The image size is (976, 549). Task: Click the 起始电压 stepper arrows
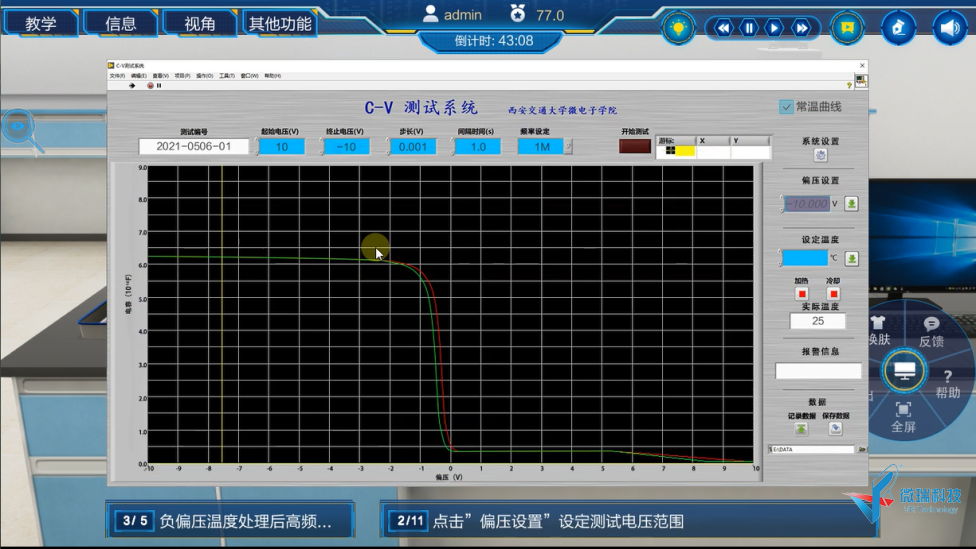pyautogui.click(x=256, y=147)
